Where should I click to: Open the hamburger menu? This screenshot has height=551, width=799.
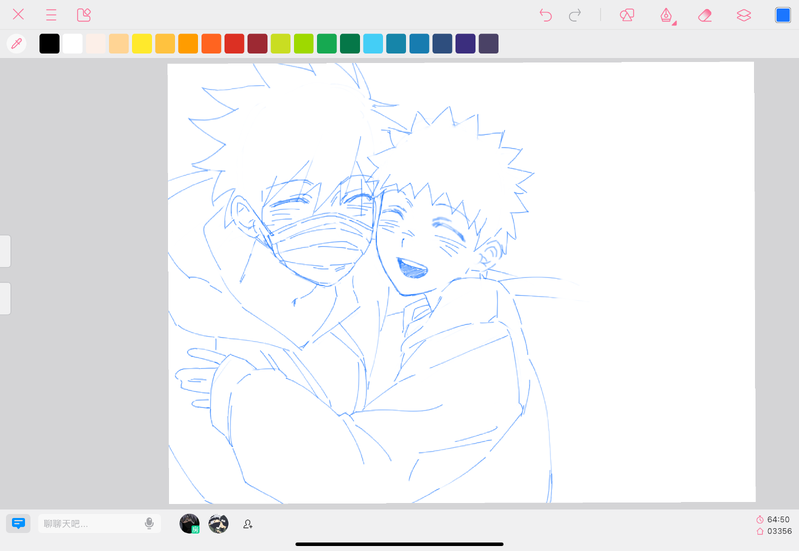pyautogui.click(x=51, y=14)
